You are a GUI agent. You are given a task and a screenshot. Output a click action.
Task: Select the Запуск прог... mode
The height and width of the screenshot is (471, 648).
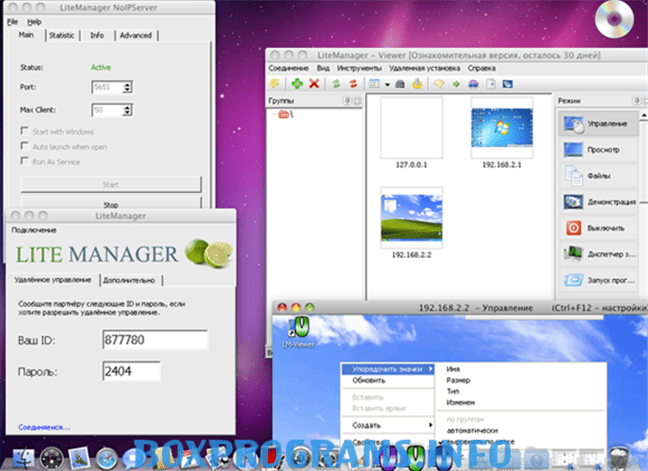pyautogui.click(x=598, y=280)
